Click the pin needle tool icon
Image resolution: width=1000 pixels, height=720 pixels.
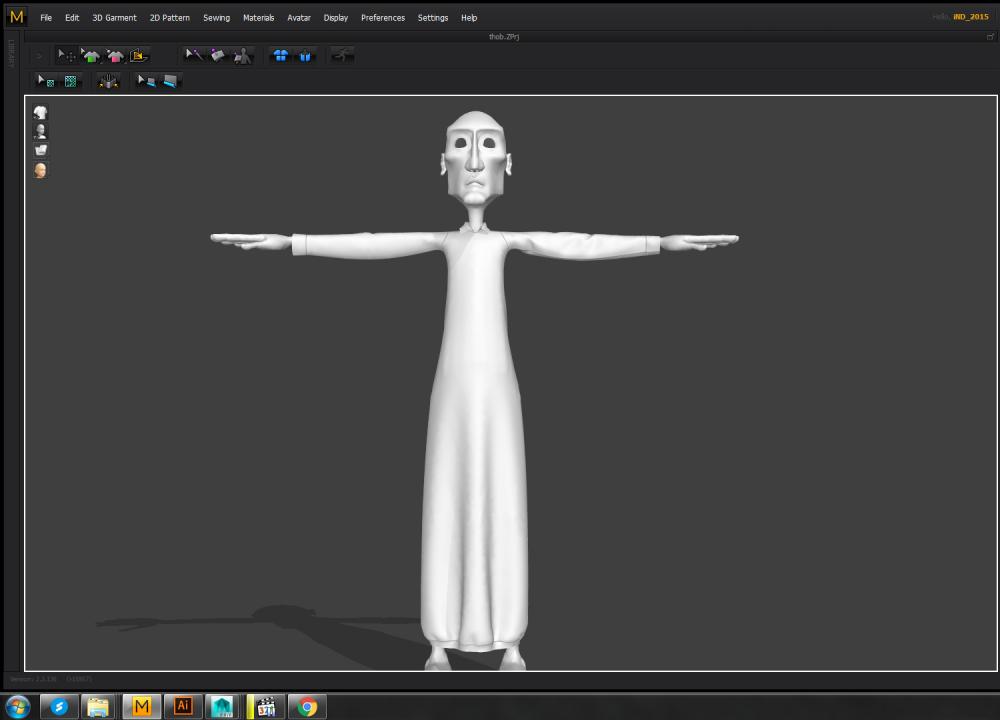[x=194, y=55]
